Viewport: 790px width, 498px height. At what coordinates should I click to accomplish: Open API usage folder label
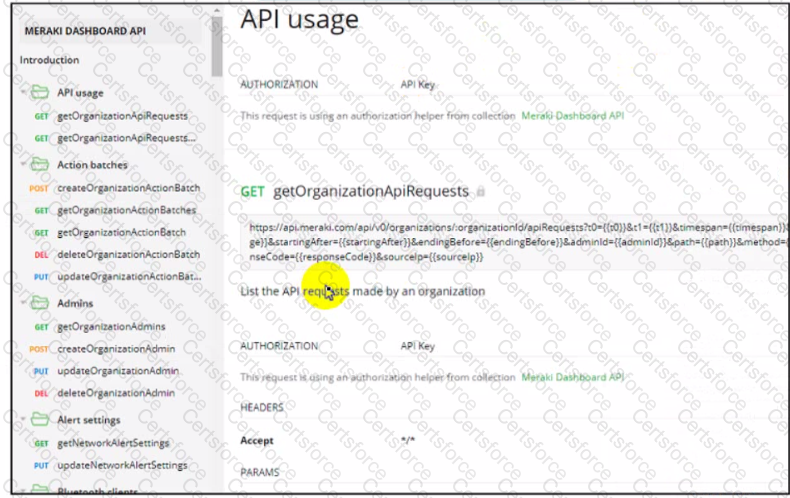80,93
